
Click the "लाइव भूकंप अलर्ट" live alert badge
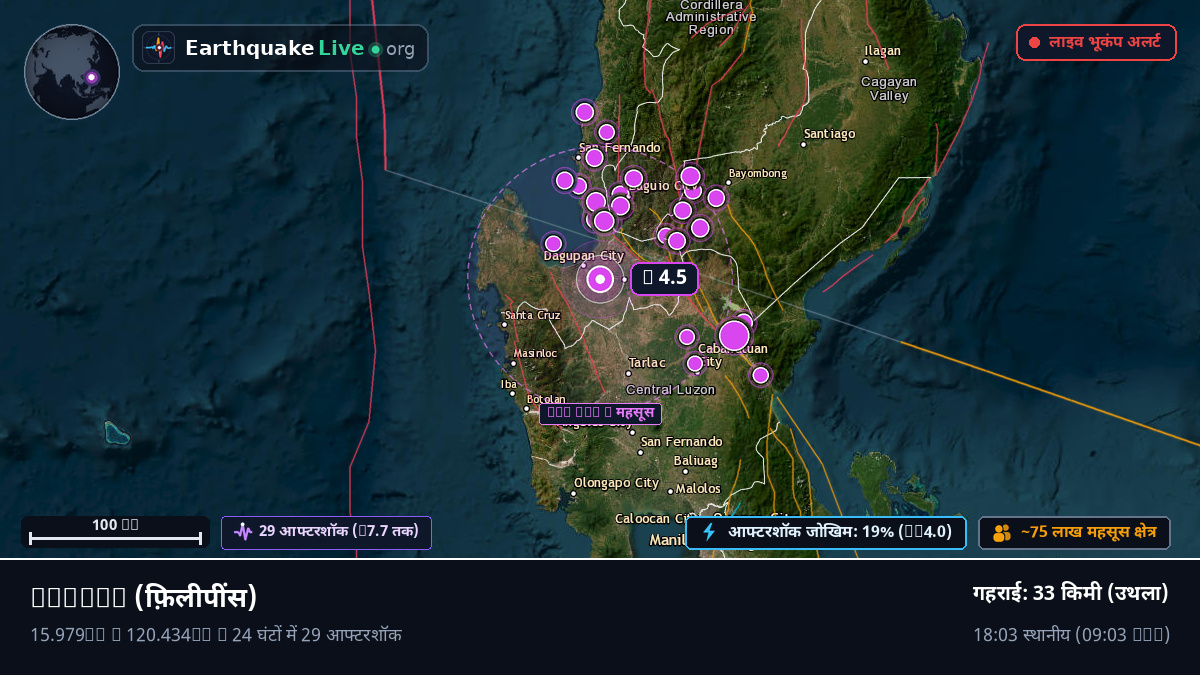1096,43
